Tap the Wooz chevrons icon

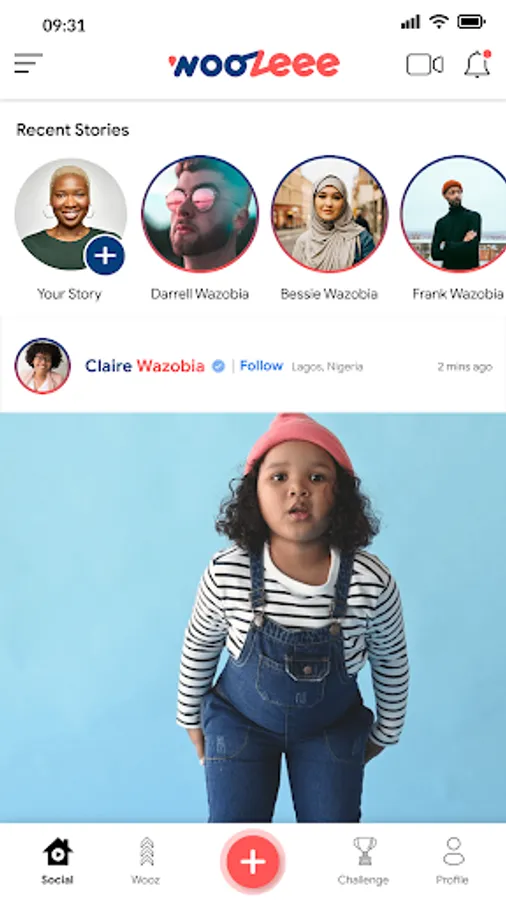tap(146, 851)
